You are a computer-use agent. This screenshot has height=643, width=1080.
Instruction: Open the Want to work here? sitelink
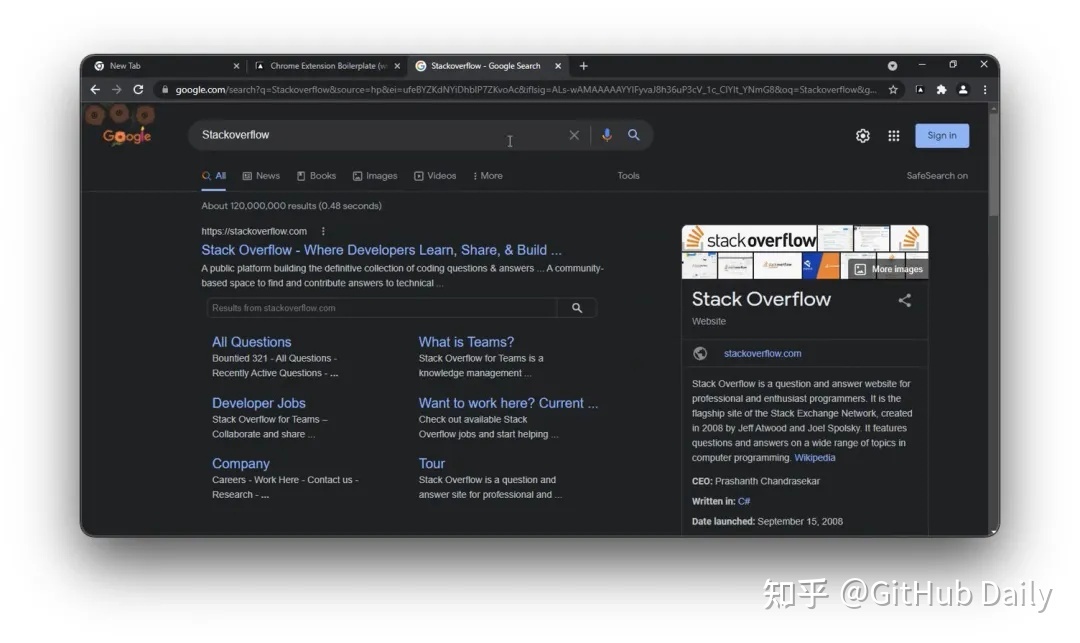pos(508,403)
